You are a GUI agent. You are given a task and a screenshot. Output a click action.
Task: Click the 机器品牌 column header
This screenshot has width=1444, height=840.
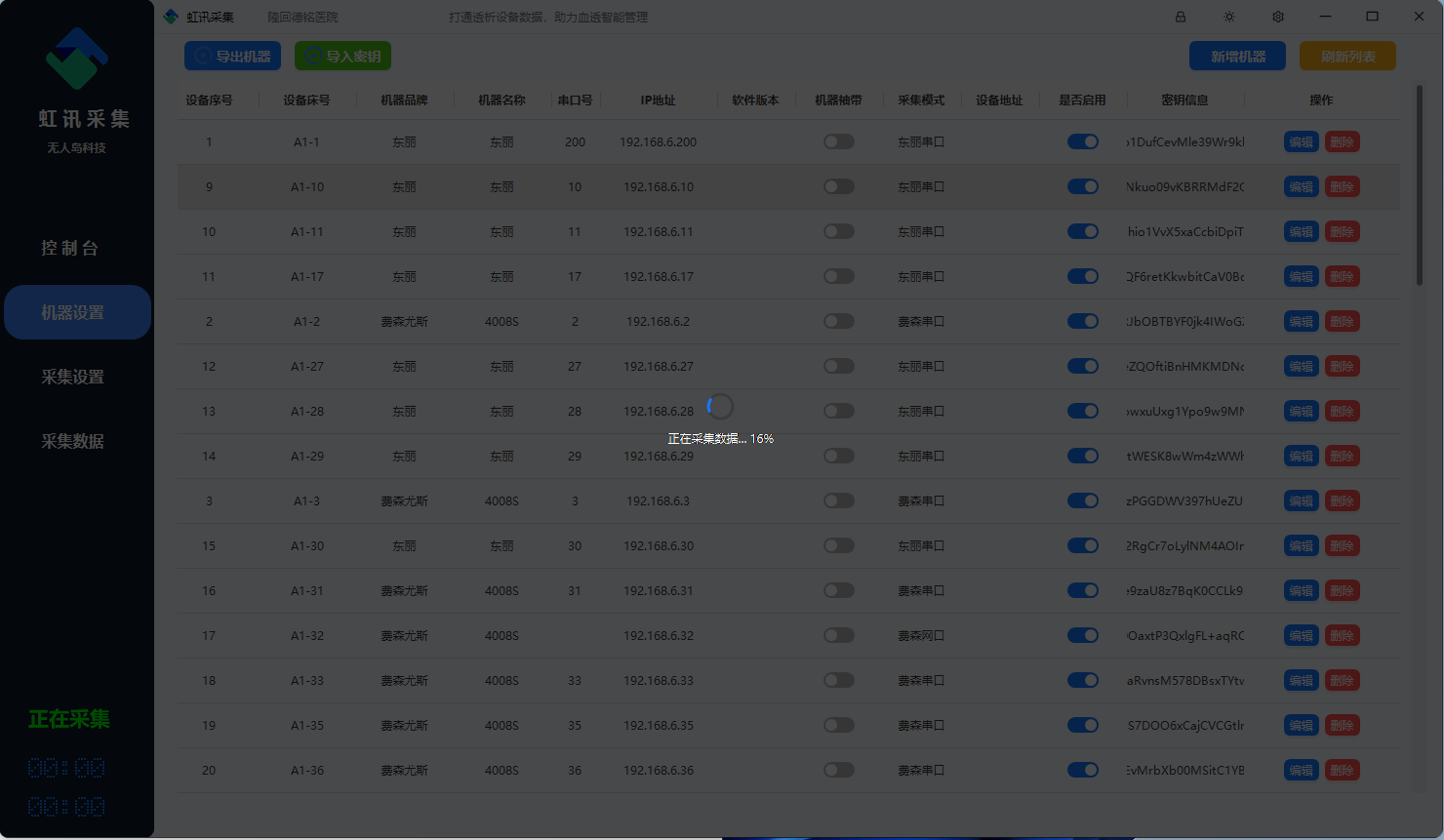pos(404,100)
